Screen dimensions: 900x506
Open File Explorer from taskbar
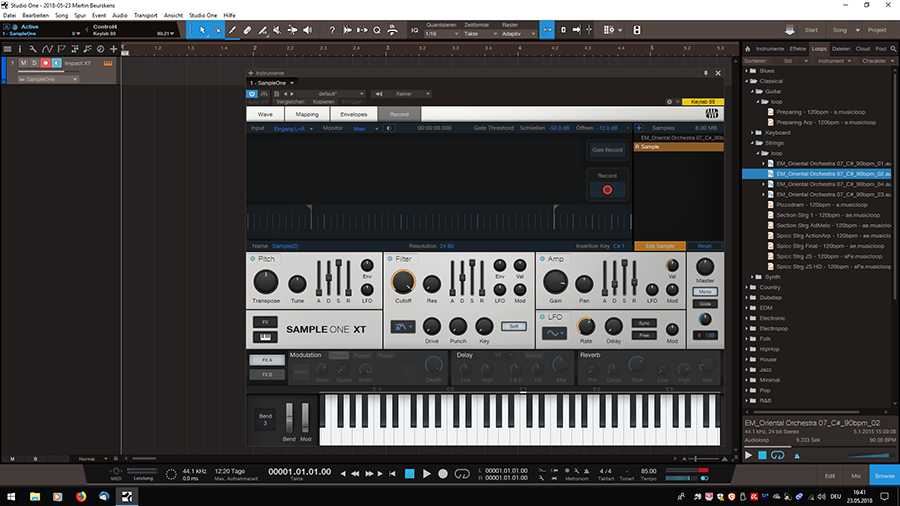click(35, 496)
